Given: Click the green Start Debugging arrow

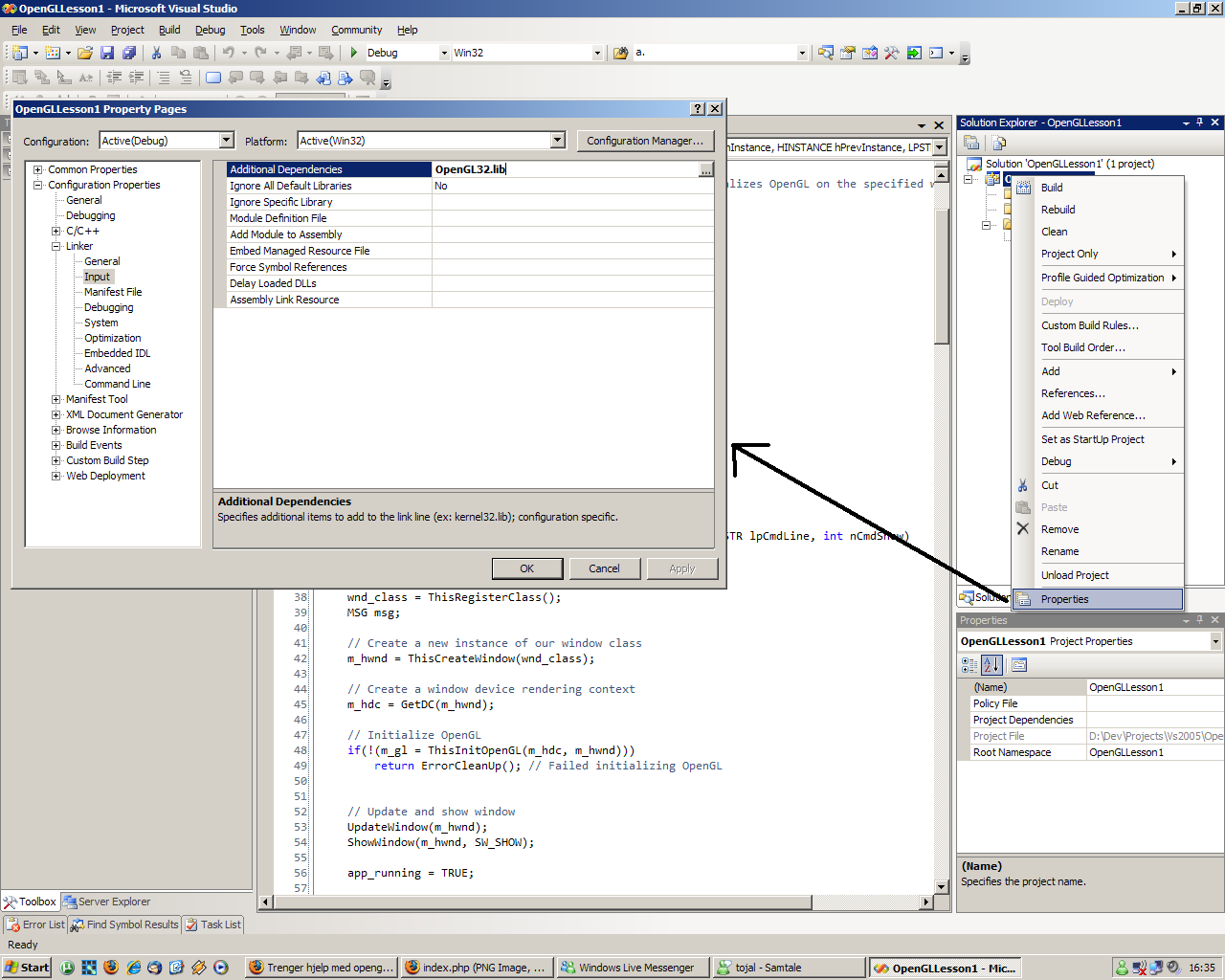Looking at the screenshot, I should [x=354, y=53].
